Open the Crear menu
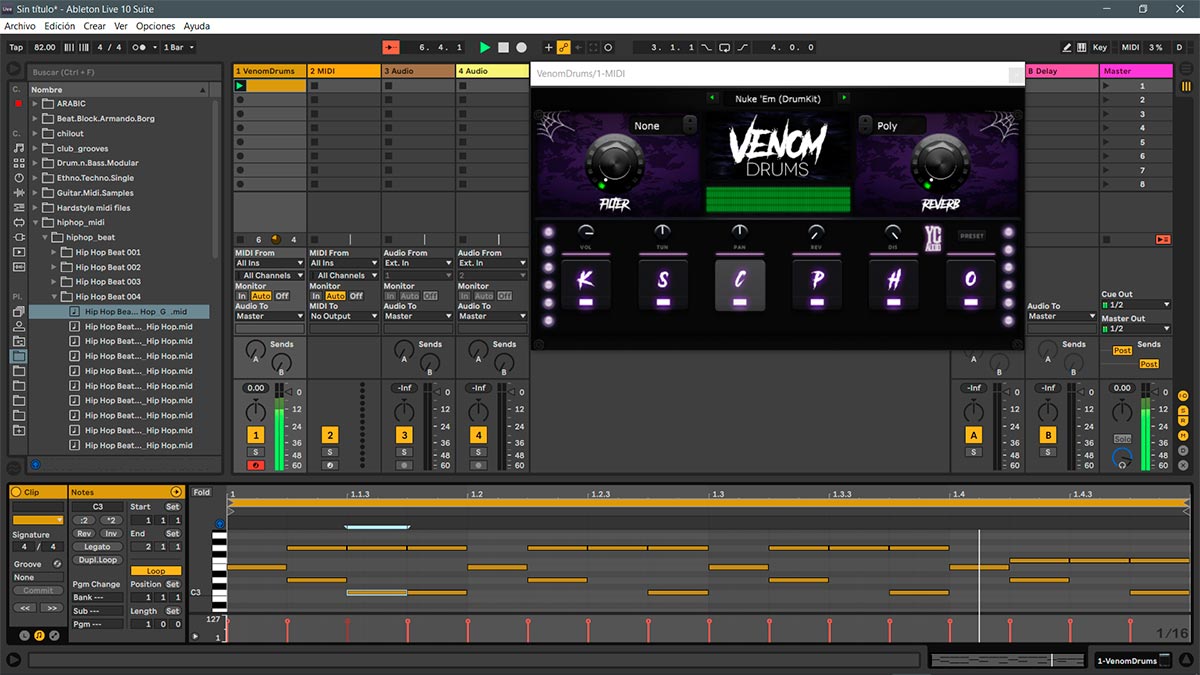The image size is (1200, 675). coord(95,26)
